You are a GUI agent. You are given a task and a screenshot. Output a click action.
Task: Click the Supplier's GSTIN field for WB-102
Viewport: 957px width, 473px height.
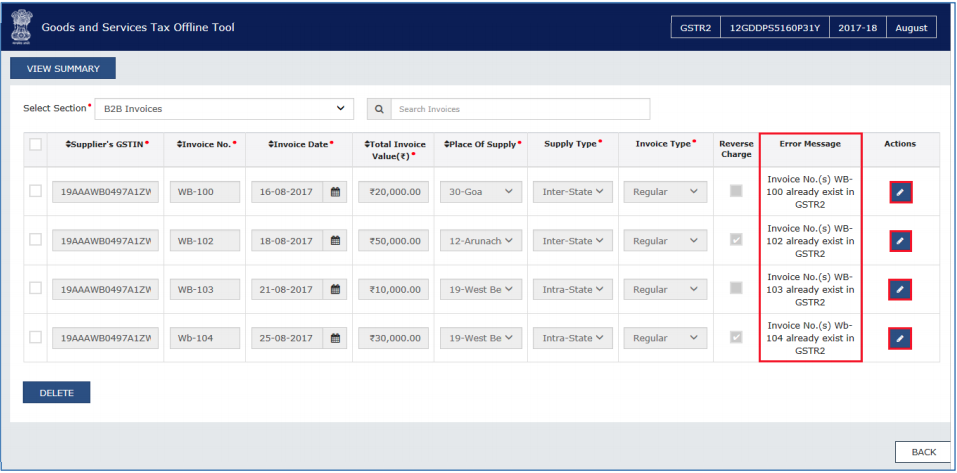(105, 240)
